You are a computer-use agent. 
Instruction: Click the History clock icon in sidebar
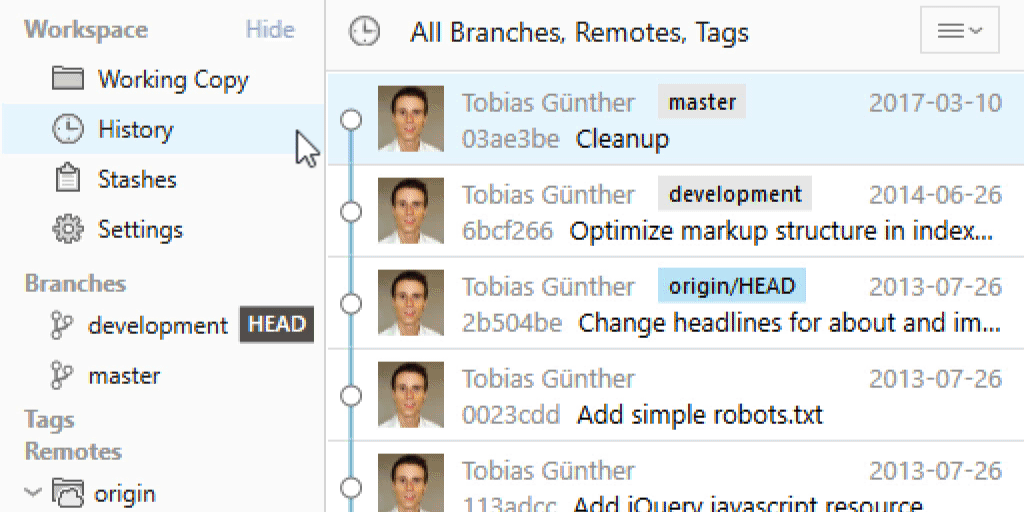tap(67, 129)
